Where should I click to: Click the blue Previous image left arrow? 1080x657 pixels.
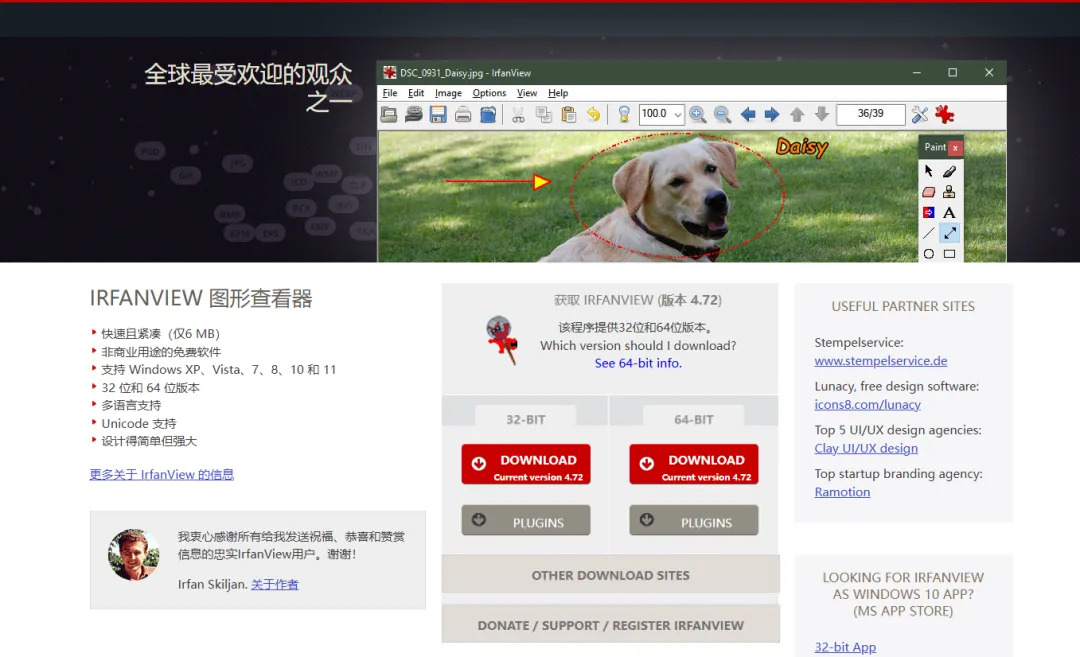pyautogui.click(x=747, y=114)
